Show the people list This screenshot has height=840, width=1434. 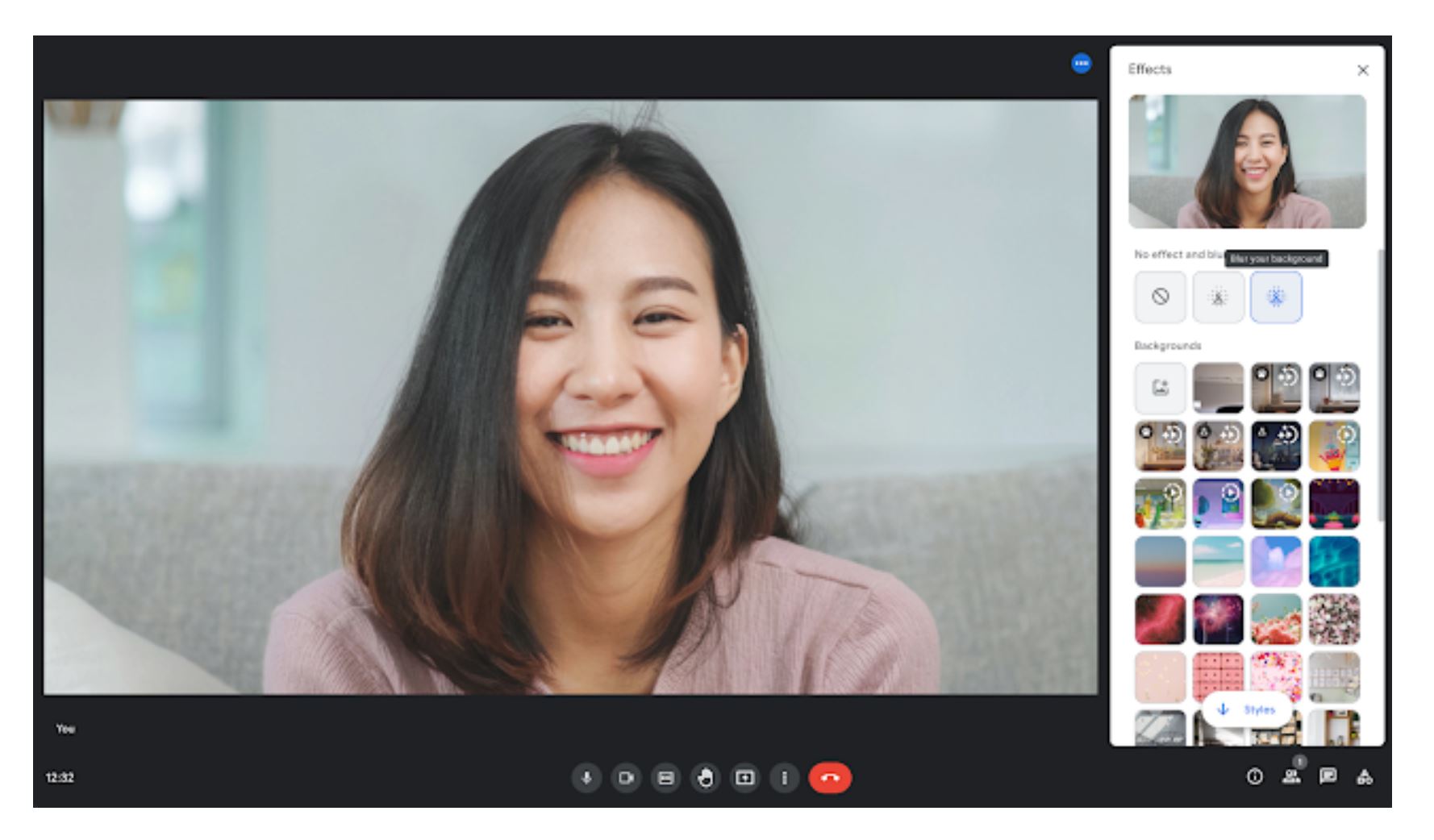[x=1290, y=777]
